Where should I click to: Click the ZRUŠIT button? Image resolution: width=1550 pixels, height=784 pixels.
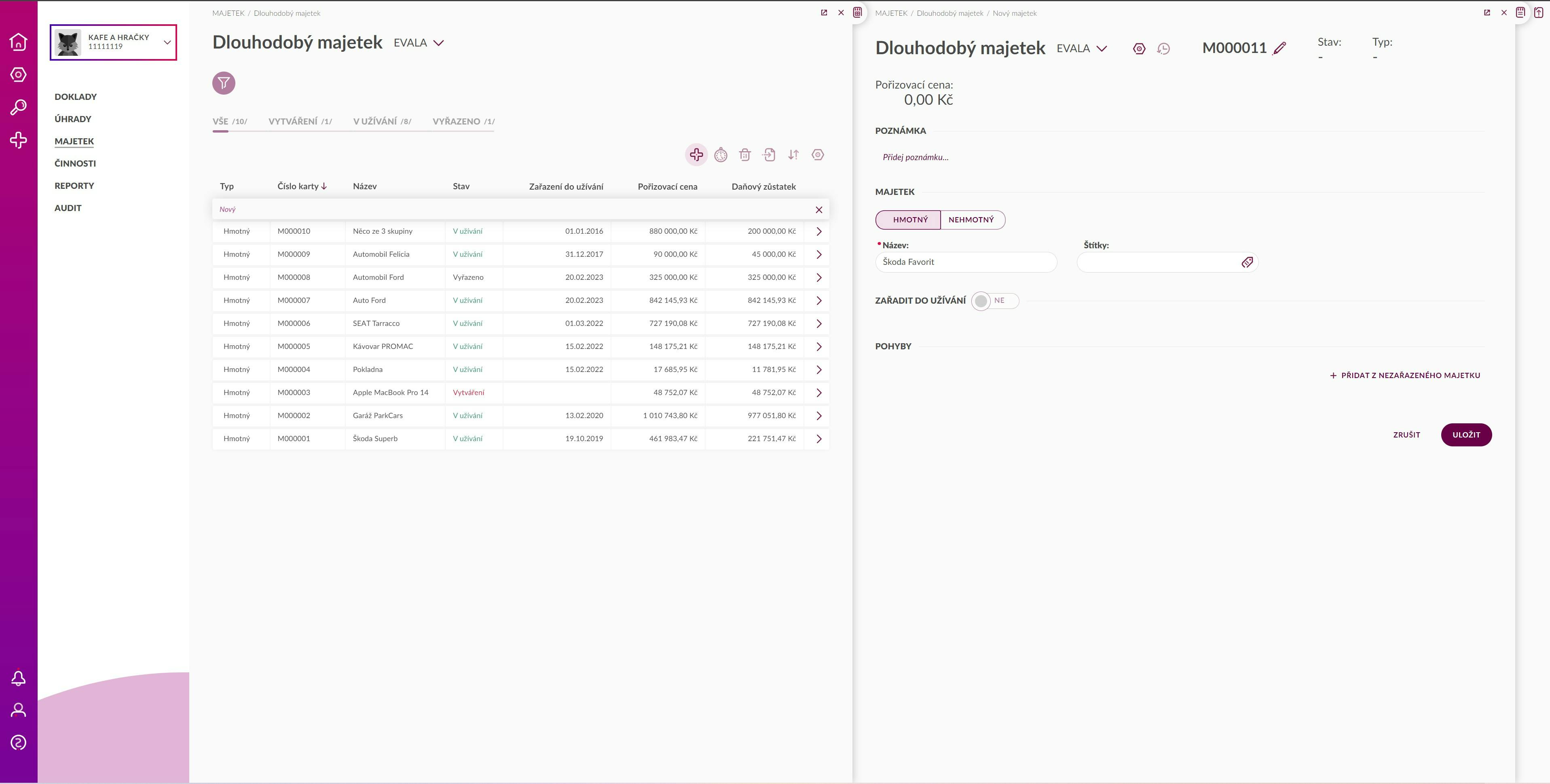click(1406, 435)
